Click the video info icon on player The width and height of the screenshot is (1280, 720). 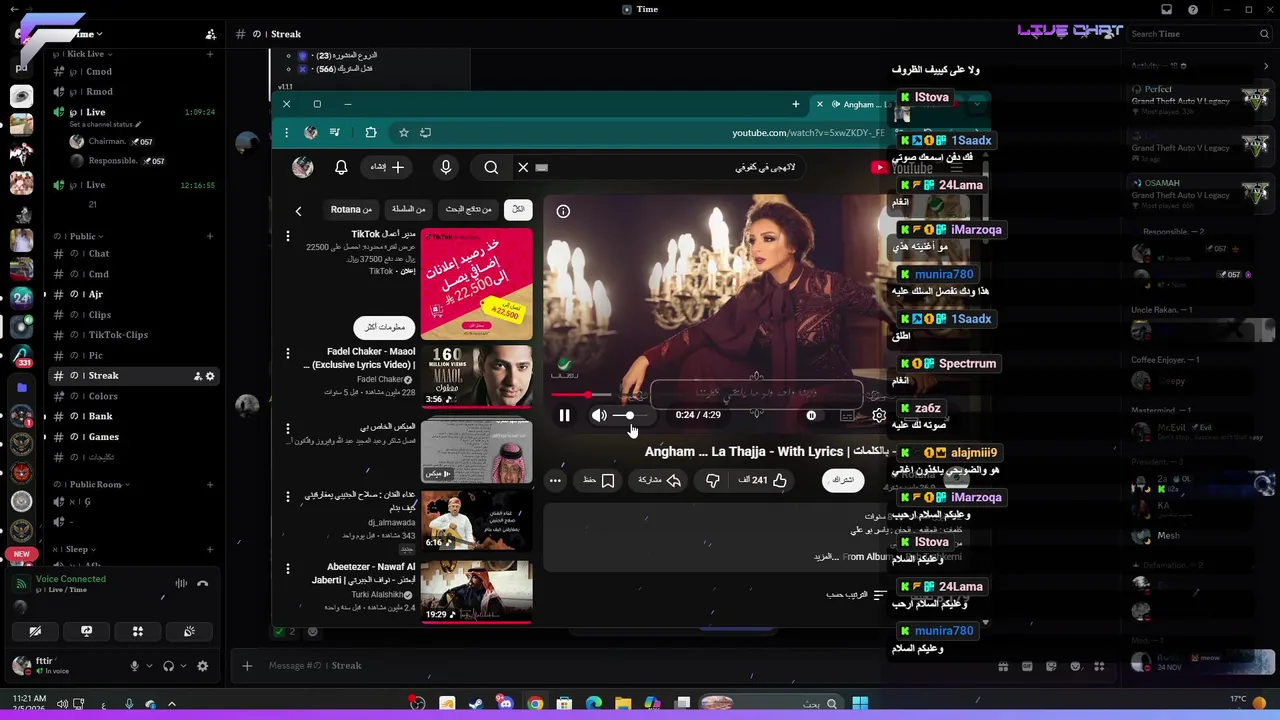[563, 211]
